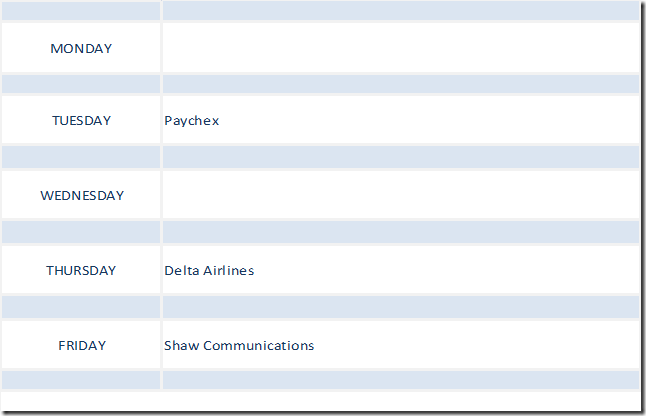Click blue separator cell between TUESDAY and WEDNESDAY

[80, 158]
